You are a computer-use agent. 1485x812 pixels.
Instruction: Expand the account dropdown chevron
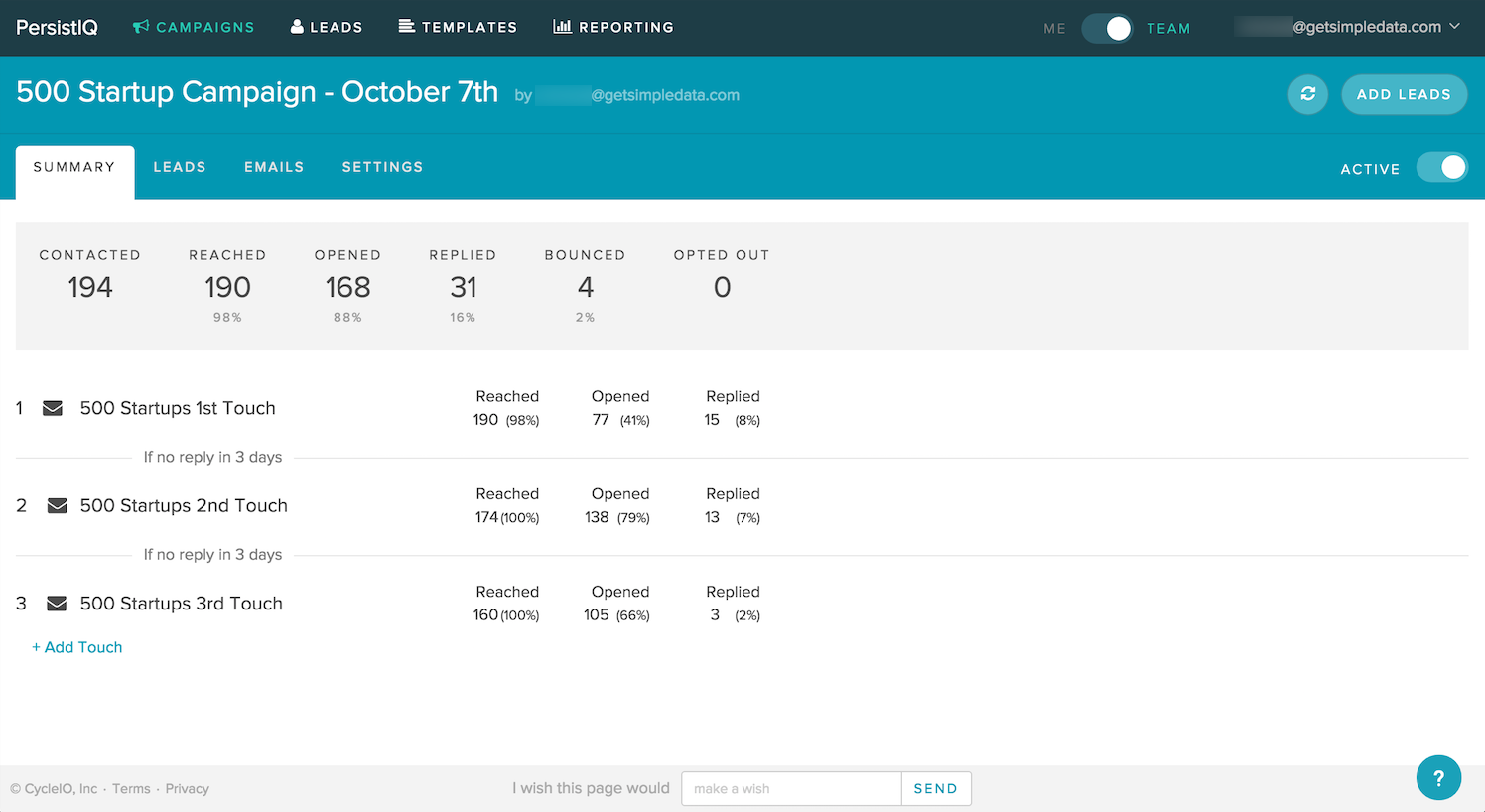[x=1454, y=27]
